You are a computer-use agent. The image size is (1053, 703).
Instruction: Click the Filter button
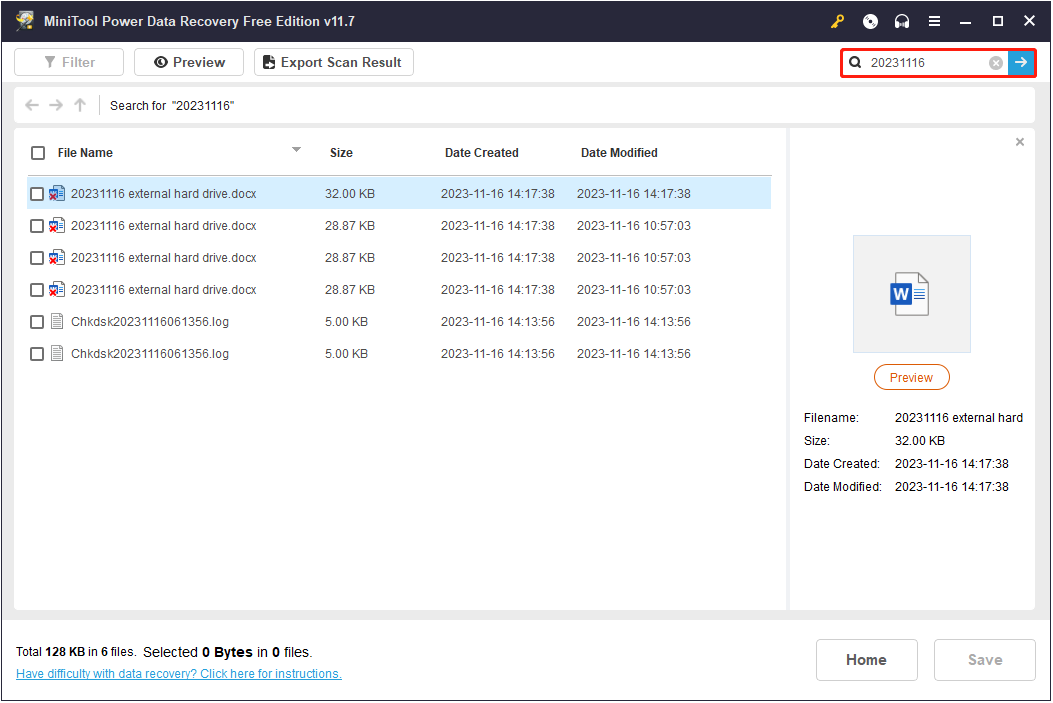click(x=69, y=62)
